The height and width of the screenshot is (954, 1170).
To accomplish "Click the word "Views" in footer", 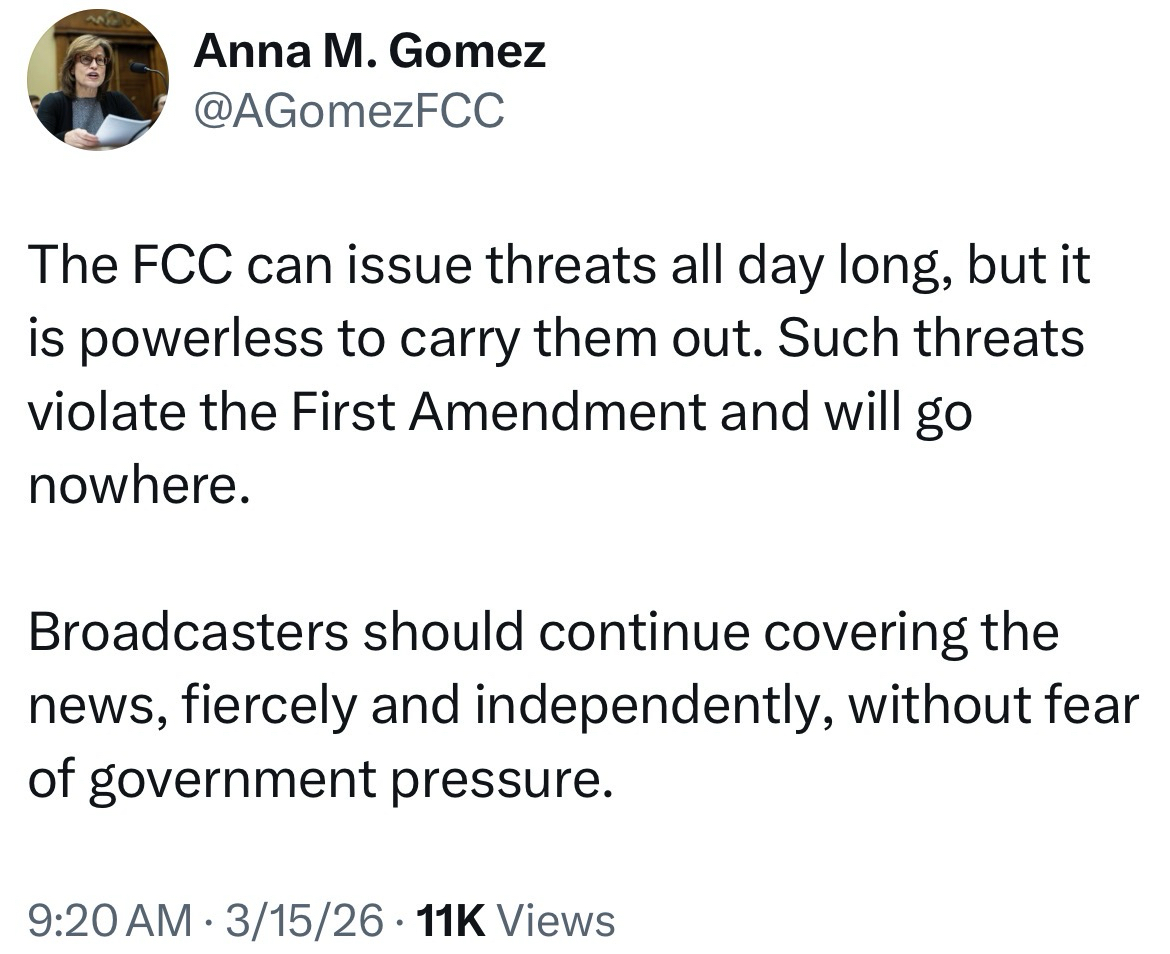I will pyautogui.click(x=555, y=920).
